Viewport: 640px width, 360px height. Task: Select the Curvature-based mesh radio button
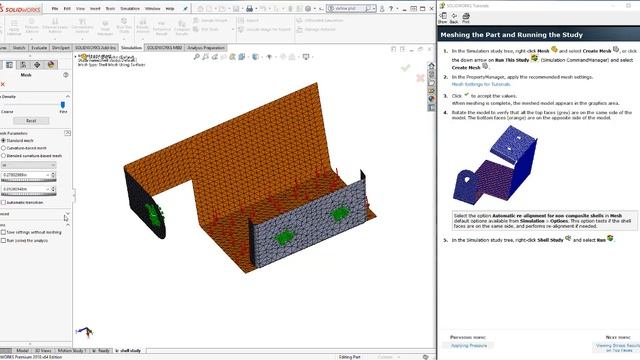pos(4,148)
